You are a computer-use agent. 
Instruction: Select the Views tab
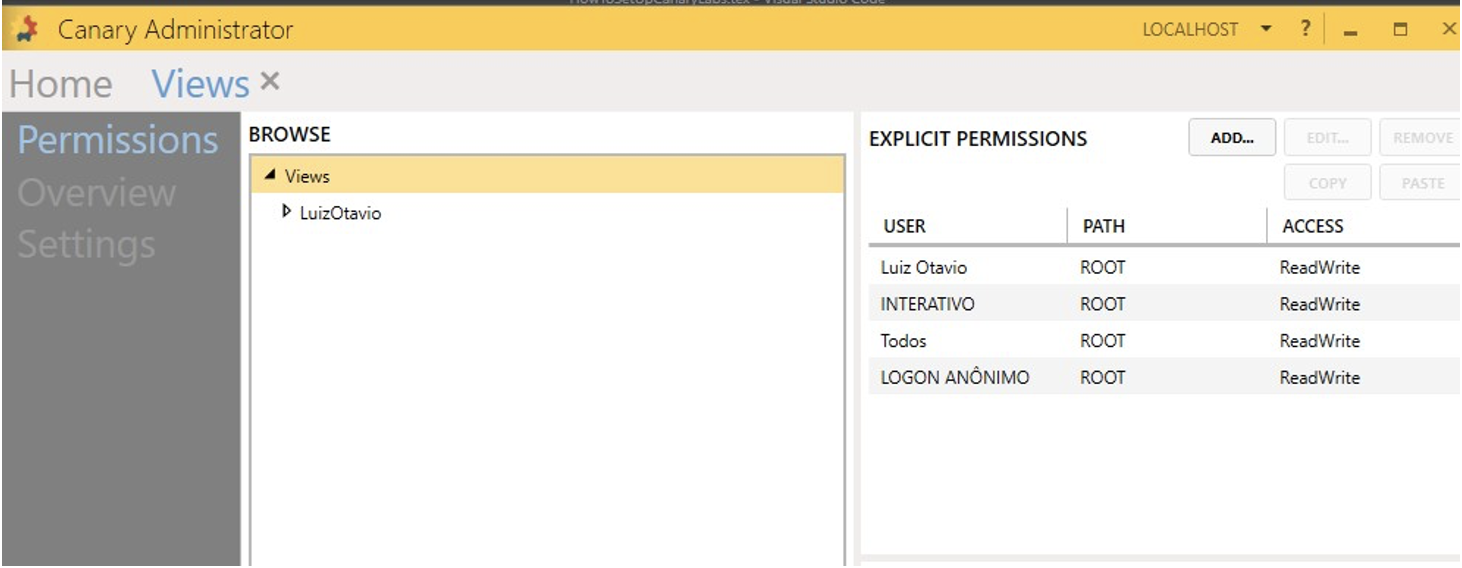tap(200, 84)
